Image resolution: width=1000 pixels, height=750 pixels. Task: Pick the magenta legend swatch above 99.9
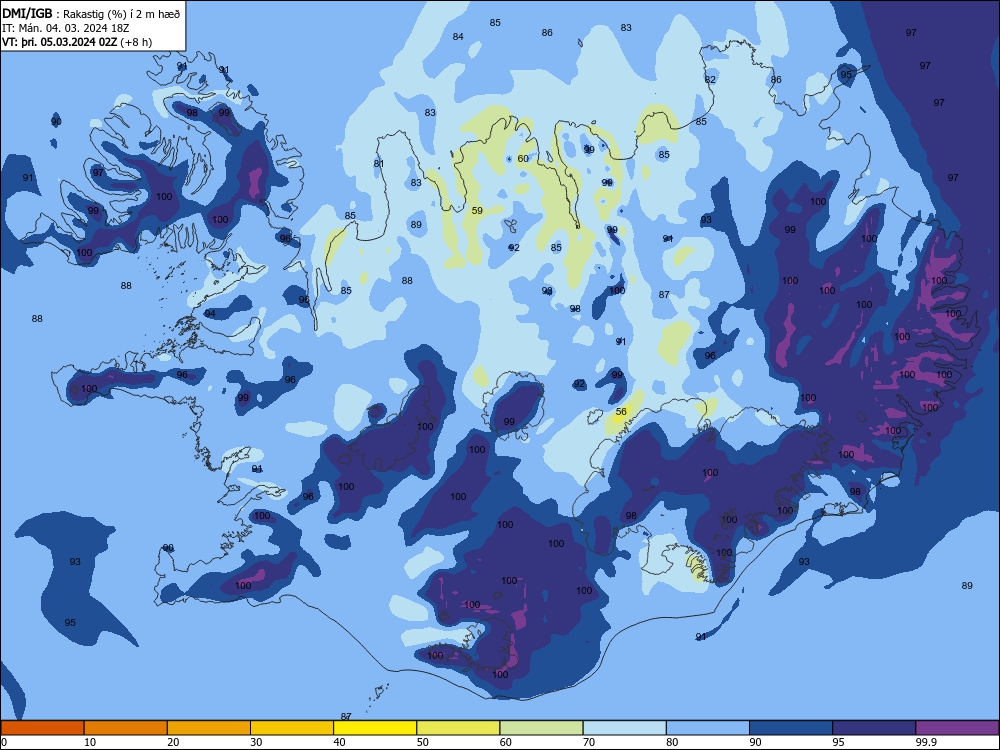pyautogui.click(x=957, y=728)
